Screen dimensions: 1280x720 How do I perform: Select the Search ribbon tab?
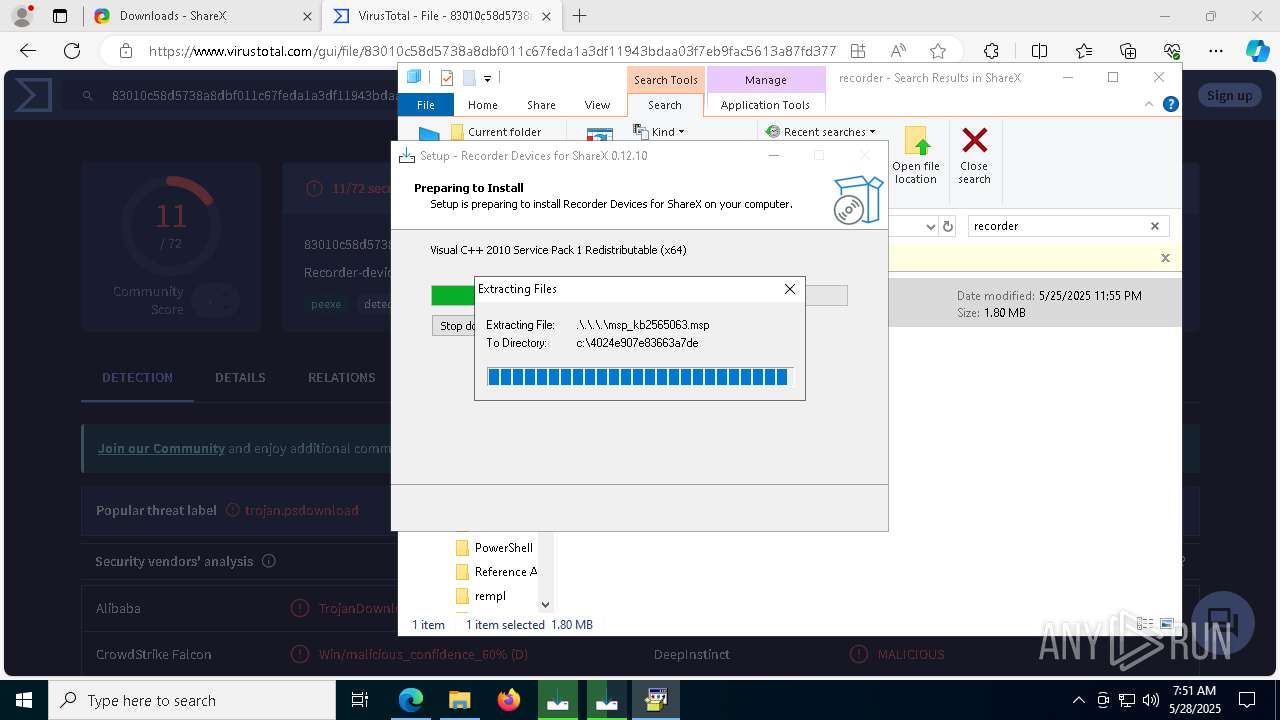pyautogui.click(x=665, y=105)
